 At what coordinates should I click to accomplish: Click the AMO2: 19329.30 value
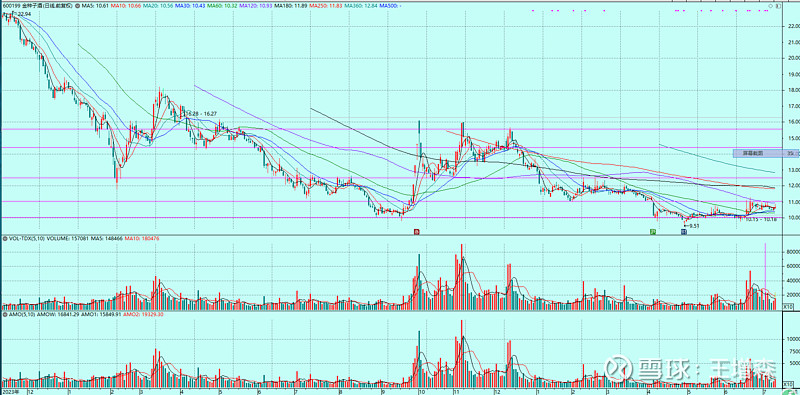pos(143,314)
